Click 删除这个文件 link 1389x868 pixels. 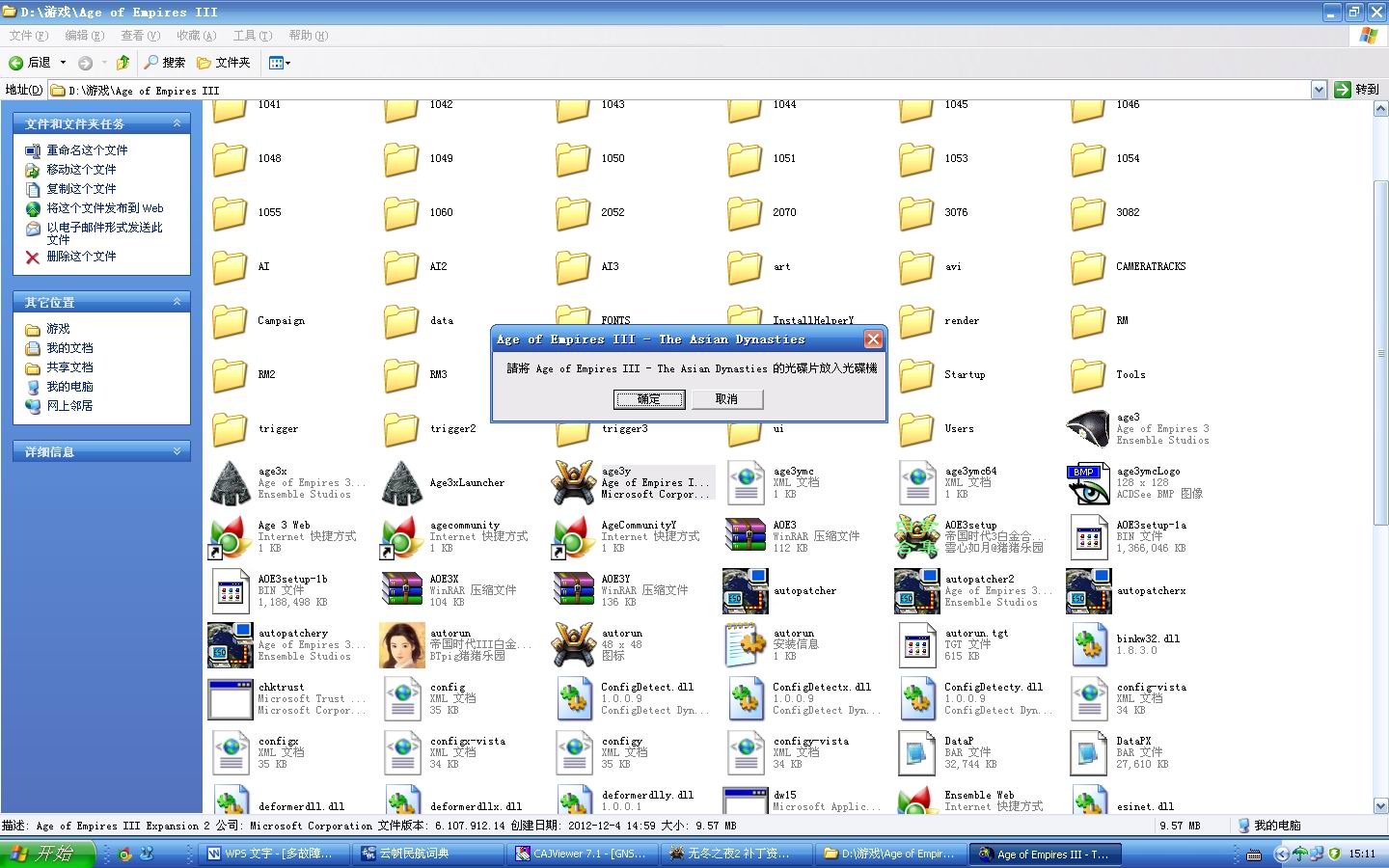[x=81, y=257]
